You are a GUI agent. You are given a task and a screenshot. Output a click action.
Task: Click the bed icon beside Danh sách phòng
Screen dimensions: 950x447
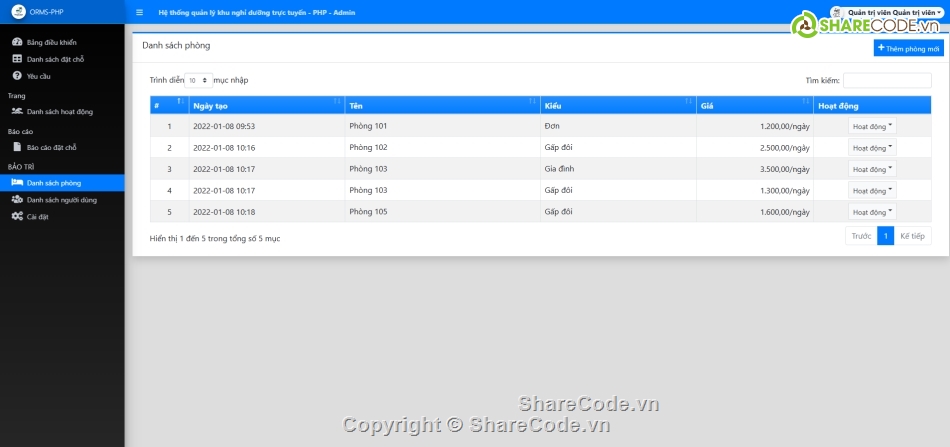point(17,183)
